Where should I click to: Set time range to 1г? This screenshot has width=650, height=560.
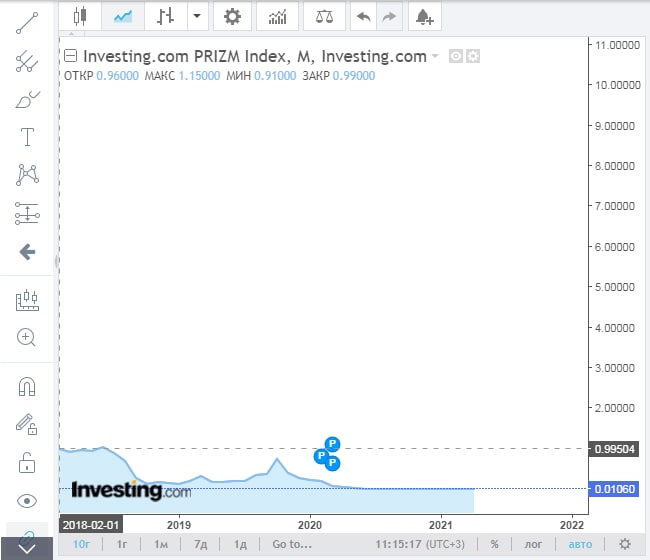point(122,544)
